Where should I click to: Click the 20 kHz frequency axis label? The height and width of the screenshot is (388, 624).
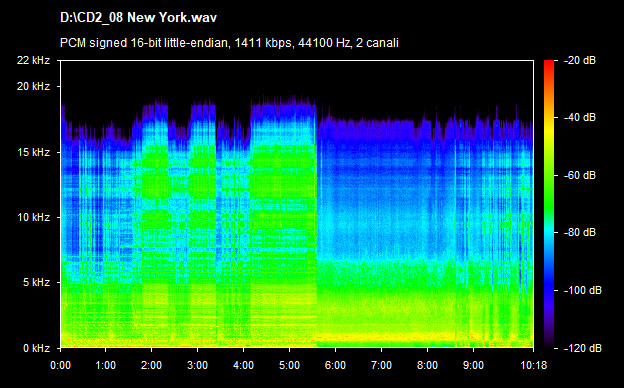[33, 86]
